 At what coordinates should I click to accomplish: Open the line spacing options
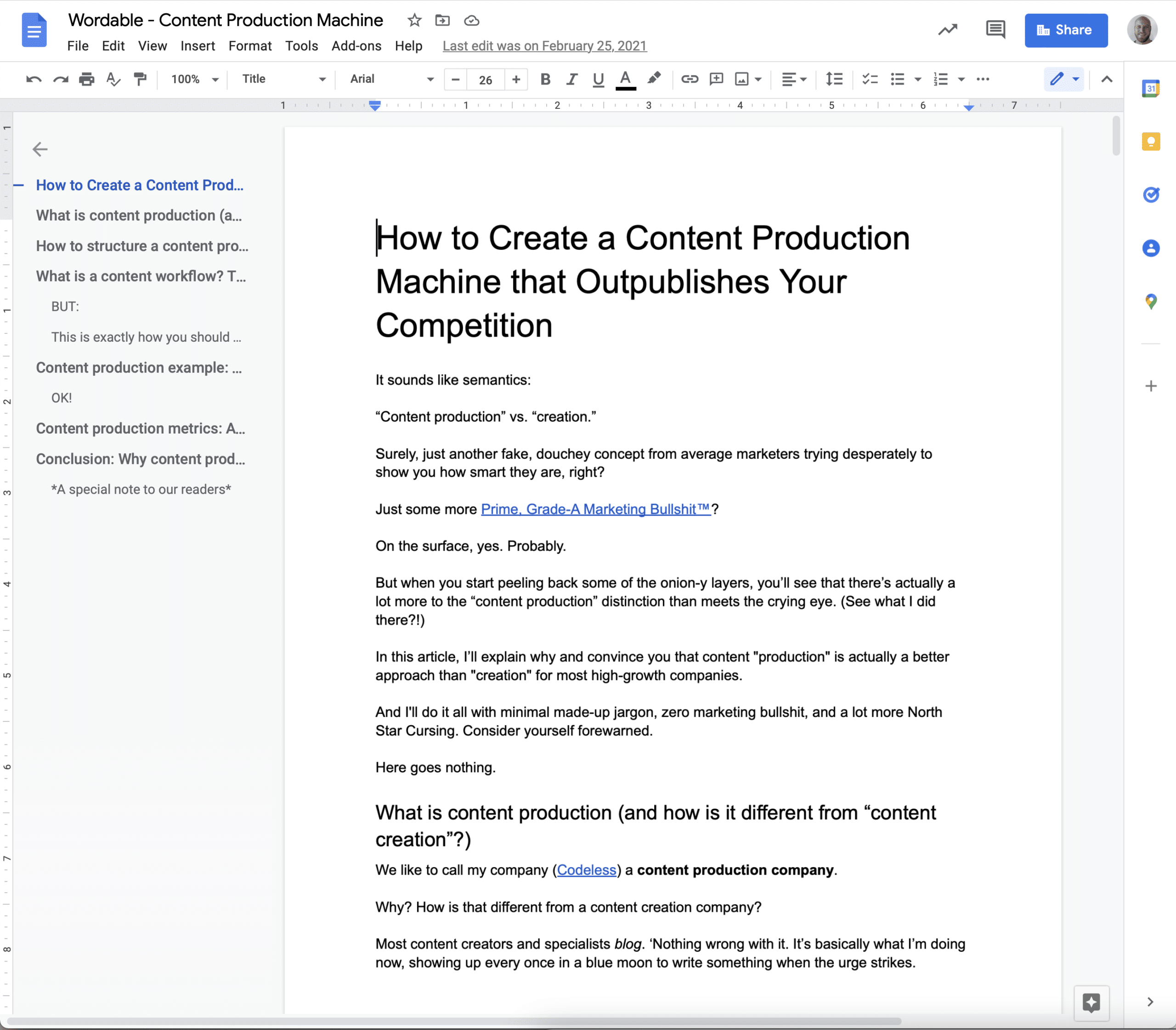(834, 79)
